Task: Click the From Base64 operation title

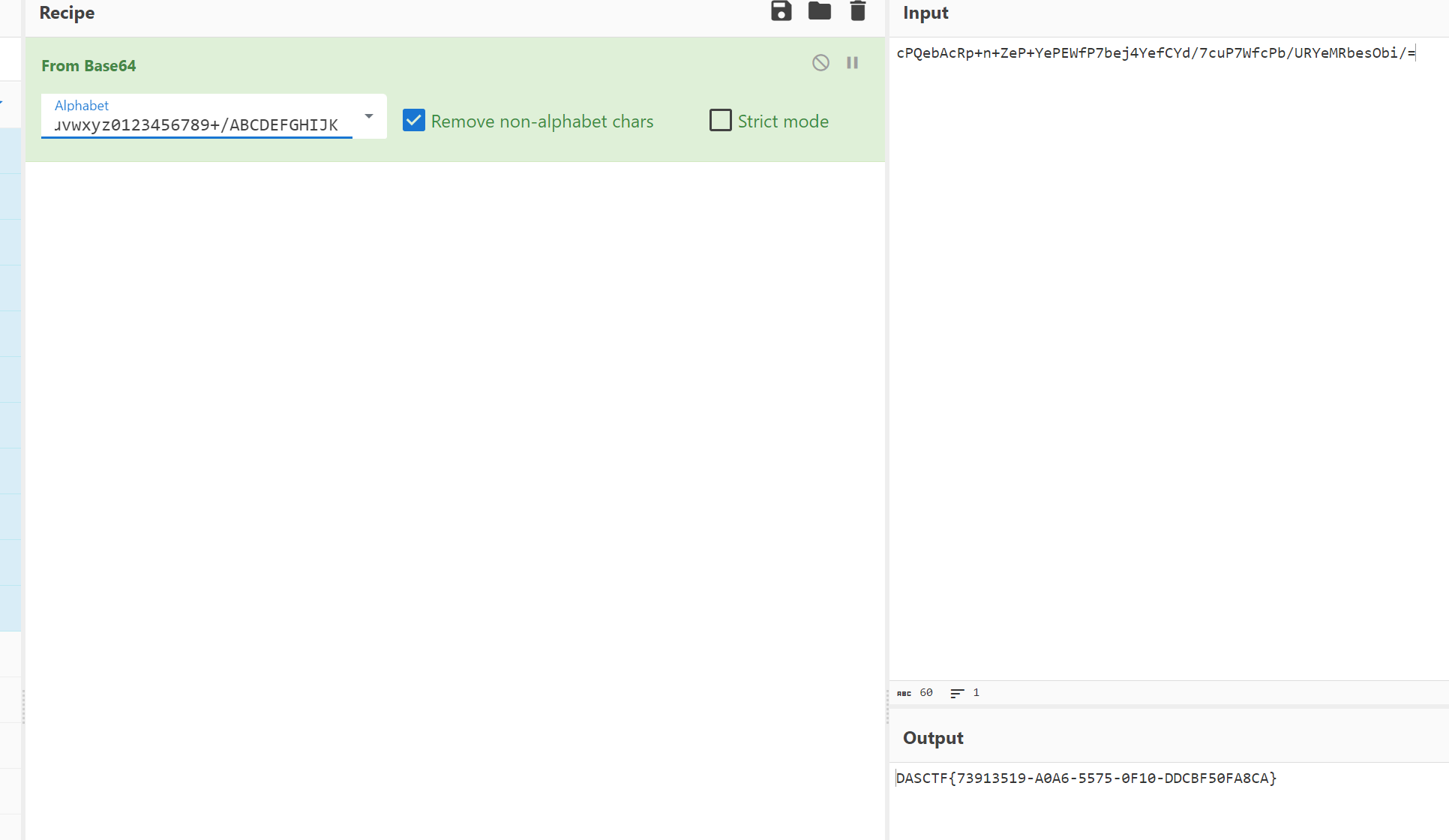Action: coord(88,66)
